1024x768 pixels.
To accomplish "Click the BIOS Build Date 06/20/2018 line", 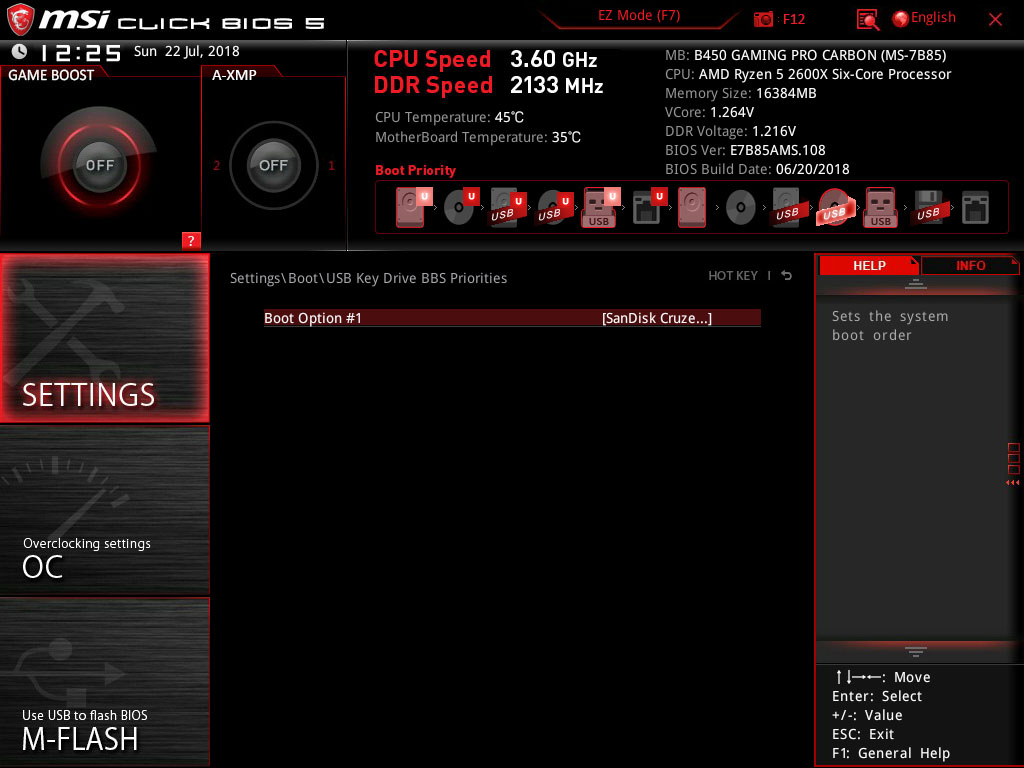I will pos(757,168).
